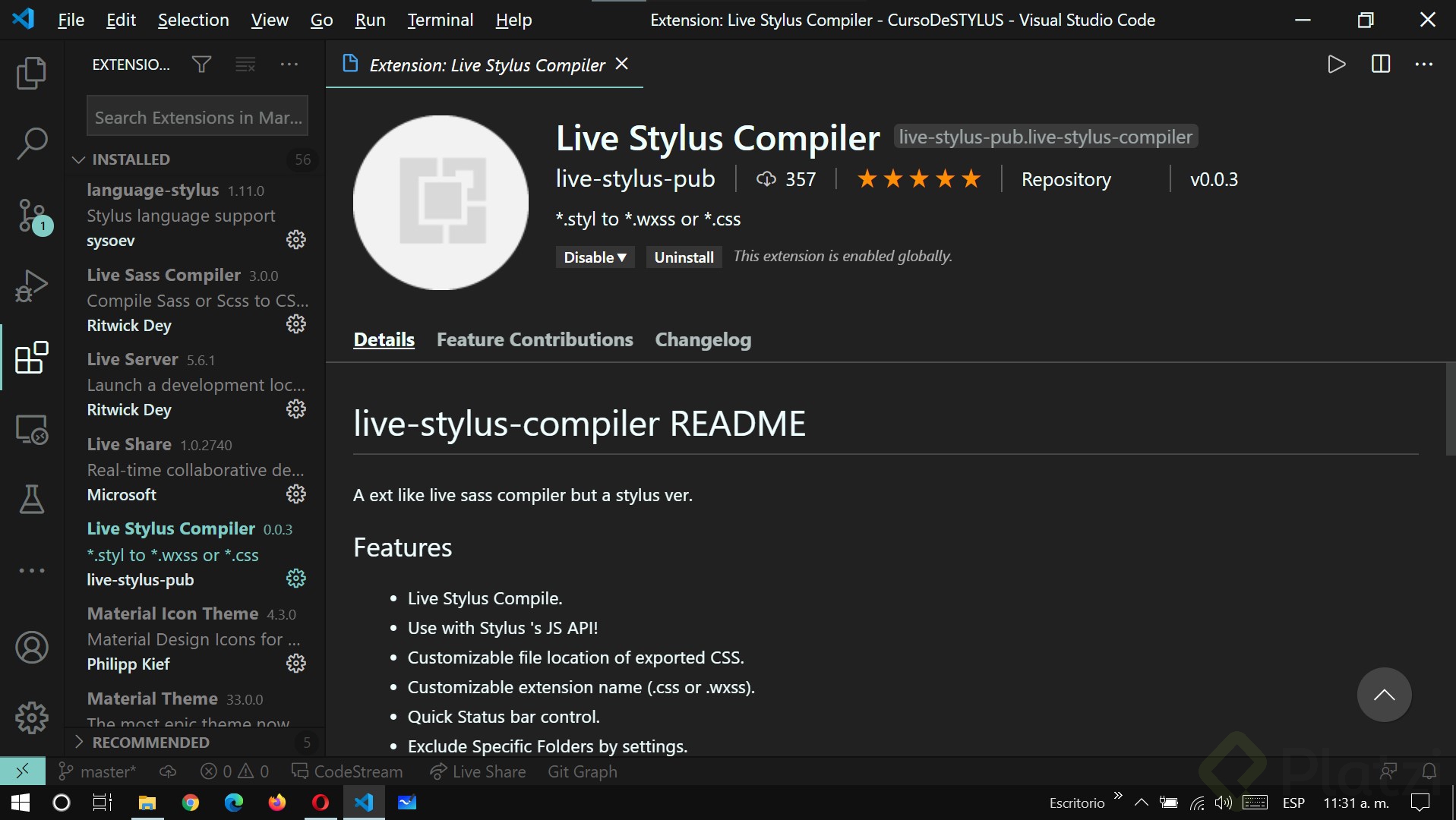The height and width of the screenshot is (820, 1456).
Task: Open the Extensions view icon
Action: pos(31,358)
